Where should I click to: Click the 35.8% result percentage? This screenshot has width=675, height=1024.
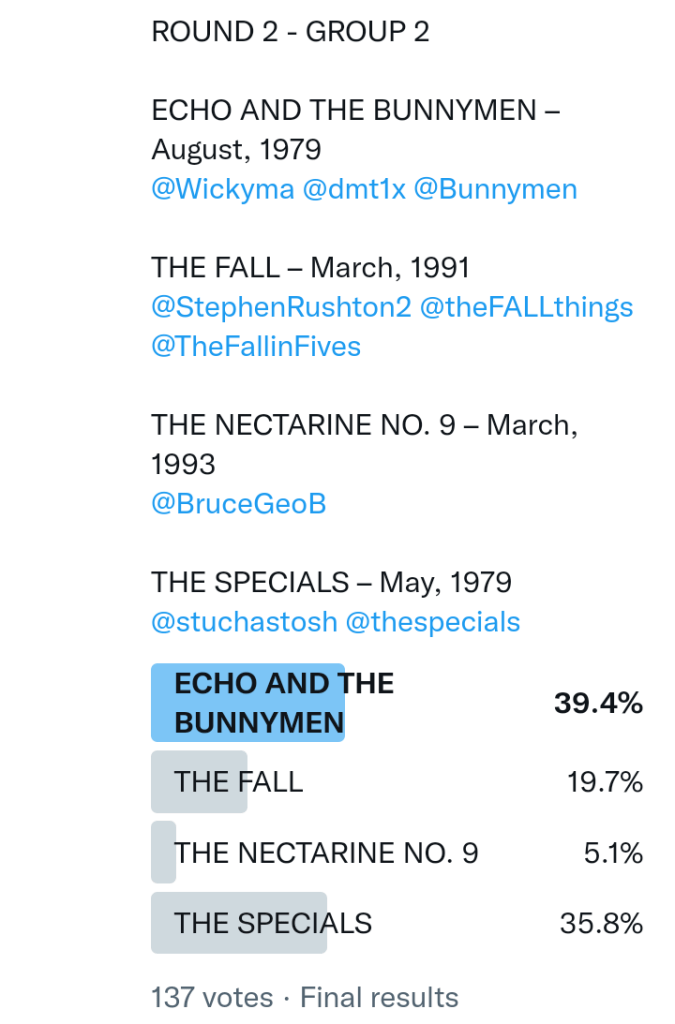pyautogui.click(x=601, y=923)
